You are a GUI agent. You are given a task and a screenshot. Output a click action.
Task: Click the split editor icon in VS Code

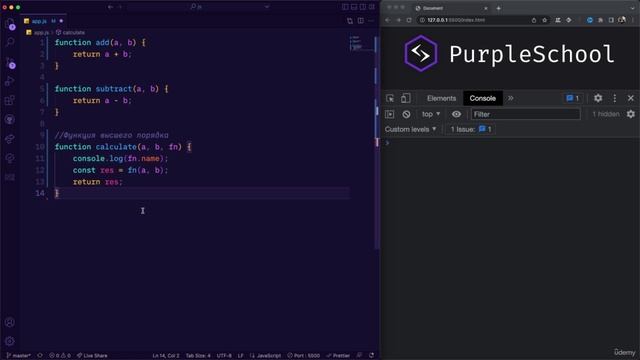pos(361,20)
